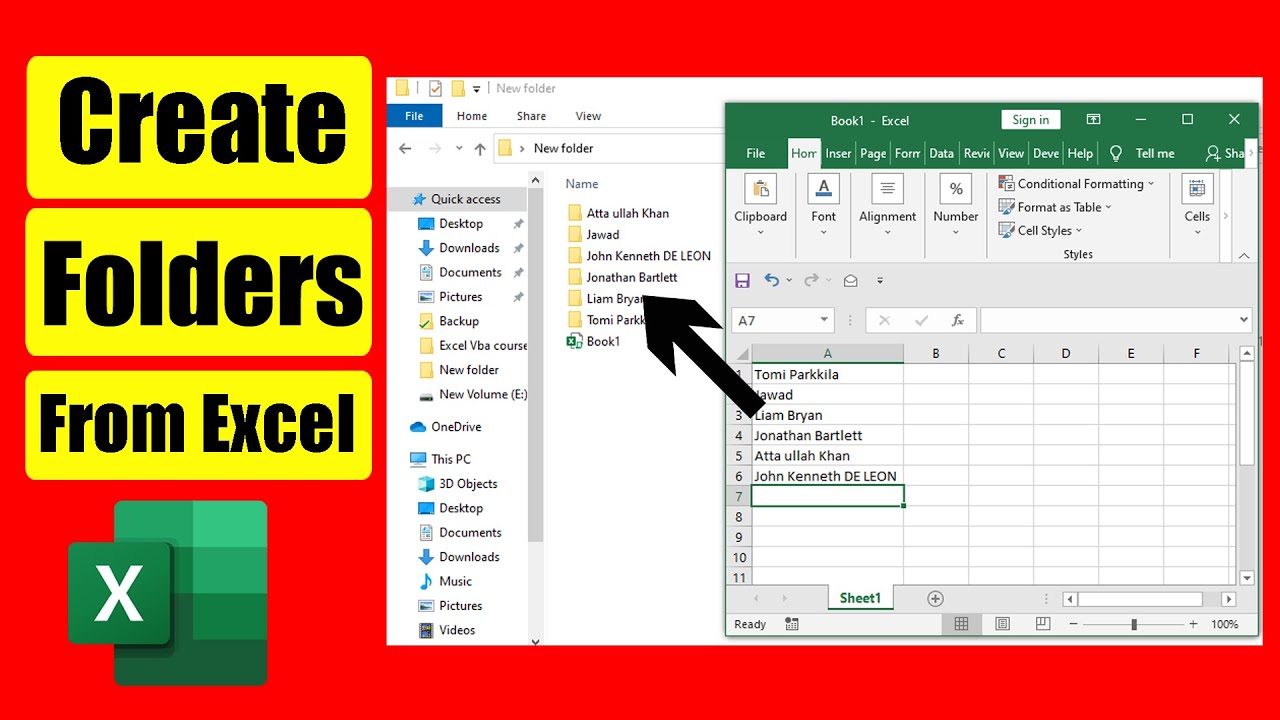The image size is (1280, 720).
Task: Click the Sign in button in Excel
Action: (x=1030, y=120)
